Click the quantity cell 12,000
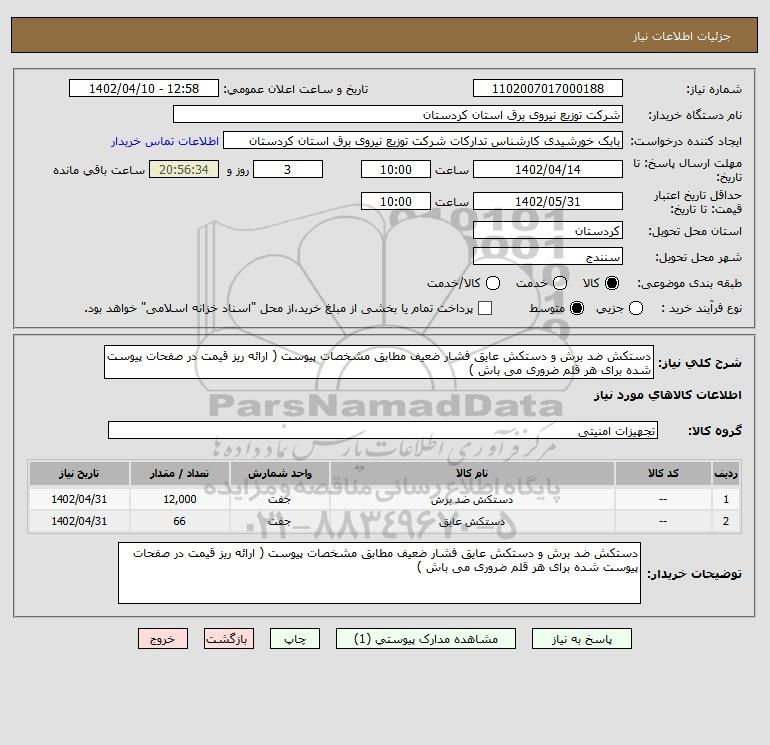 click(x=179, y=499)
